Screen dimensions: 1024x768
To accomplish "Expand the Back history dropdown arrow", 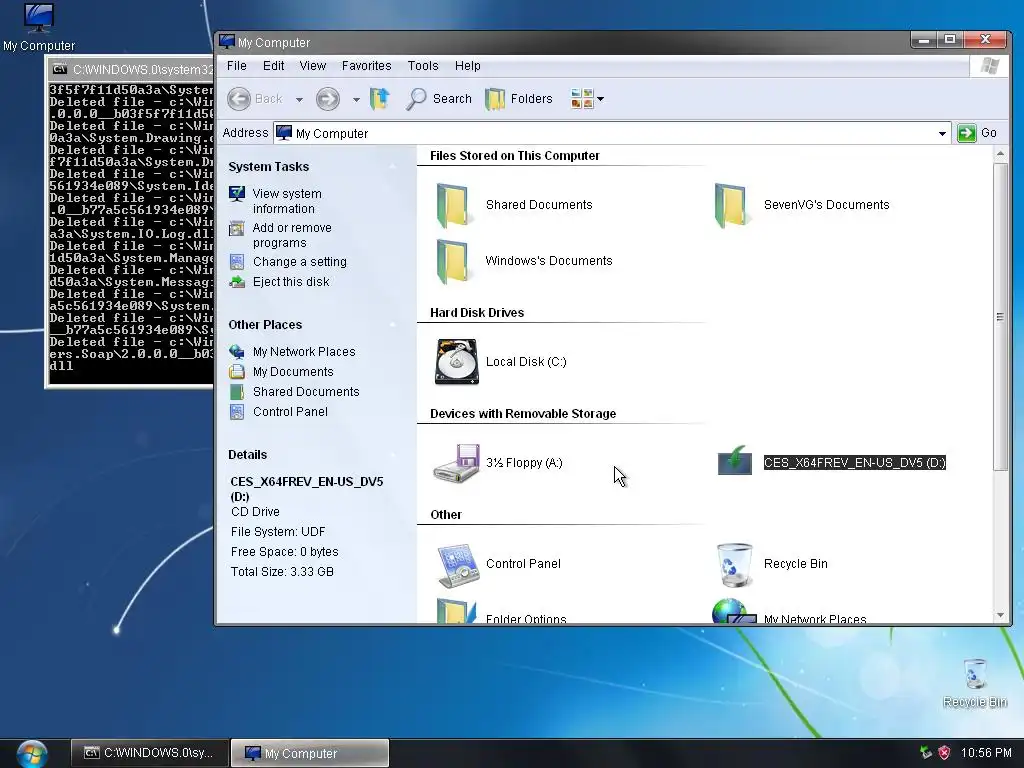I will 299,100.
